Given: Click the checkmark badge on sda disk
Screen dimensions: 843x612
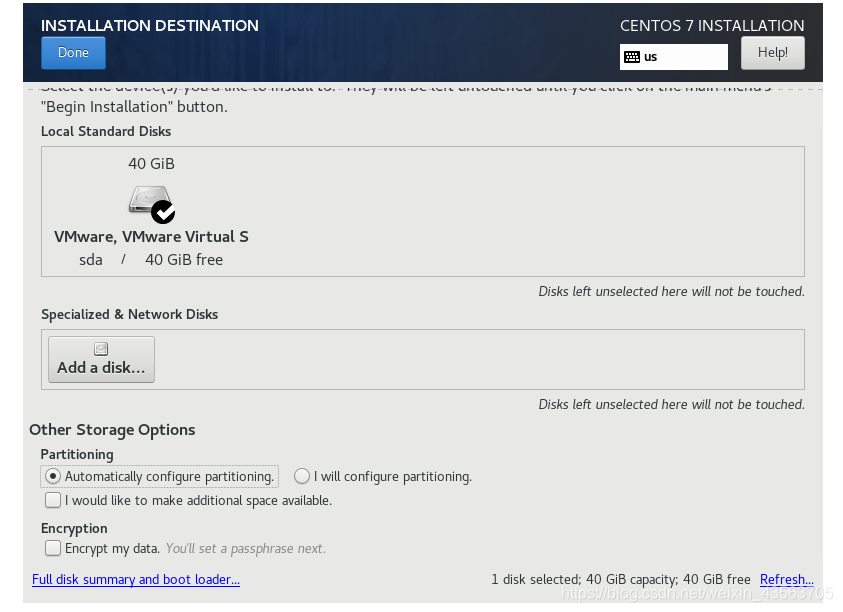Looking at the screenshot, I should pos(163,212).
